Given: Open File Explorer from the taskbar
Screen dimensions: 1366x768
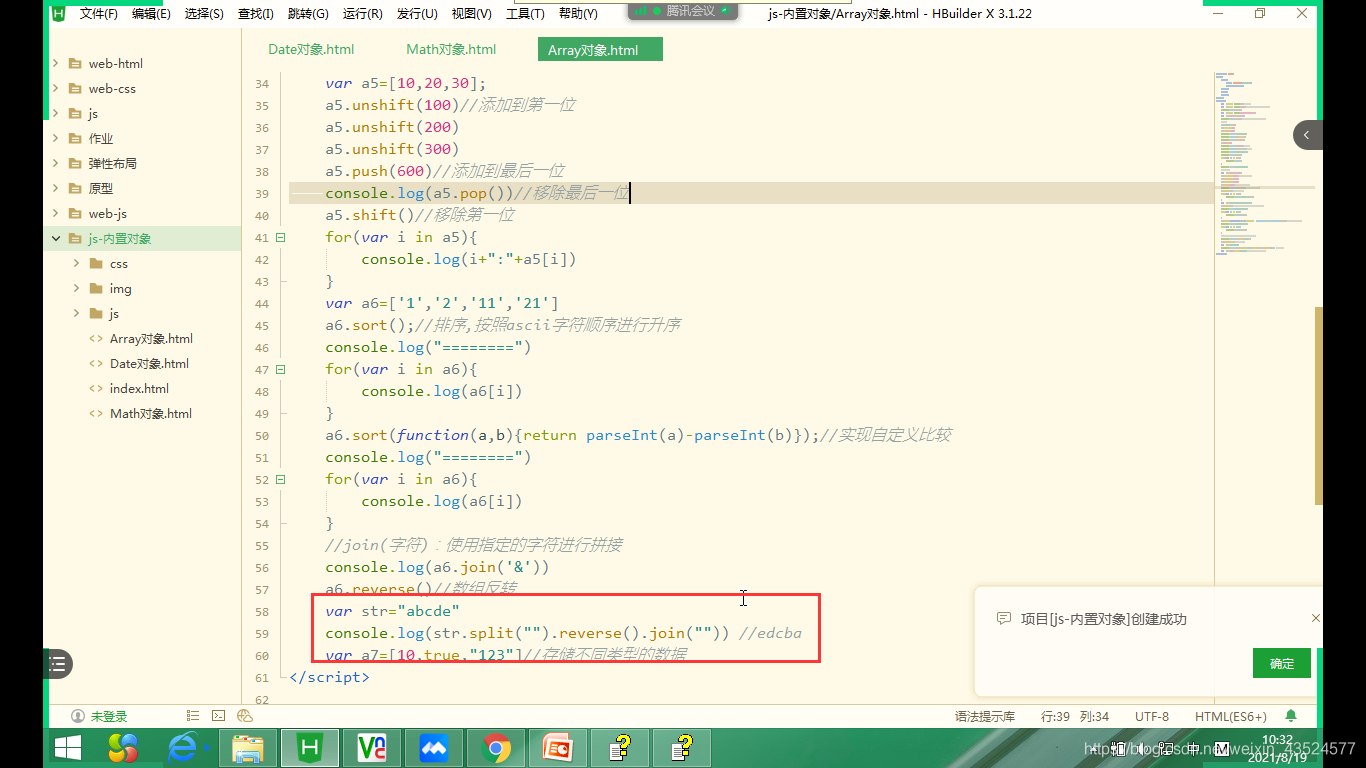Looking at the screenshot, I should click(247, 748).
